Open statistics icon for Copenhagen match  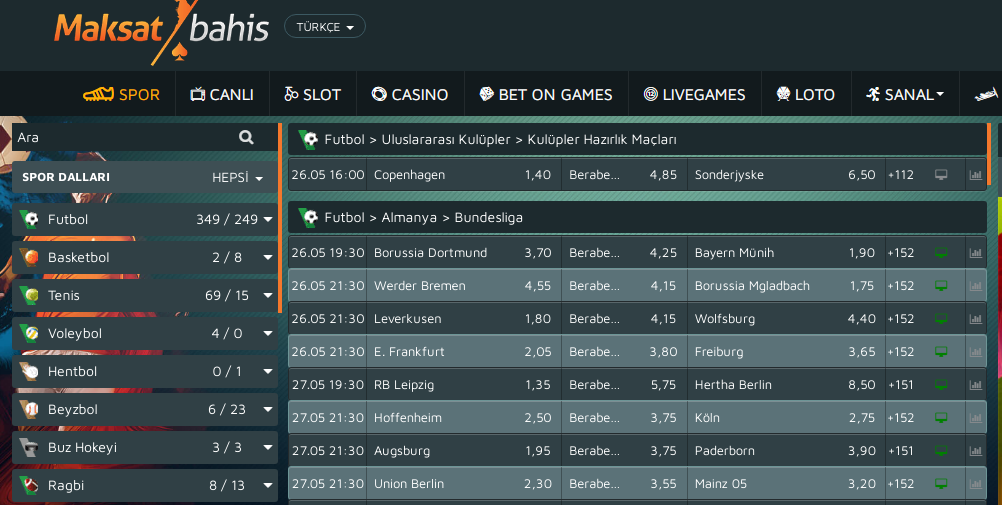pyautogui.click(x=975, y=175)
